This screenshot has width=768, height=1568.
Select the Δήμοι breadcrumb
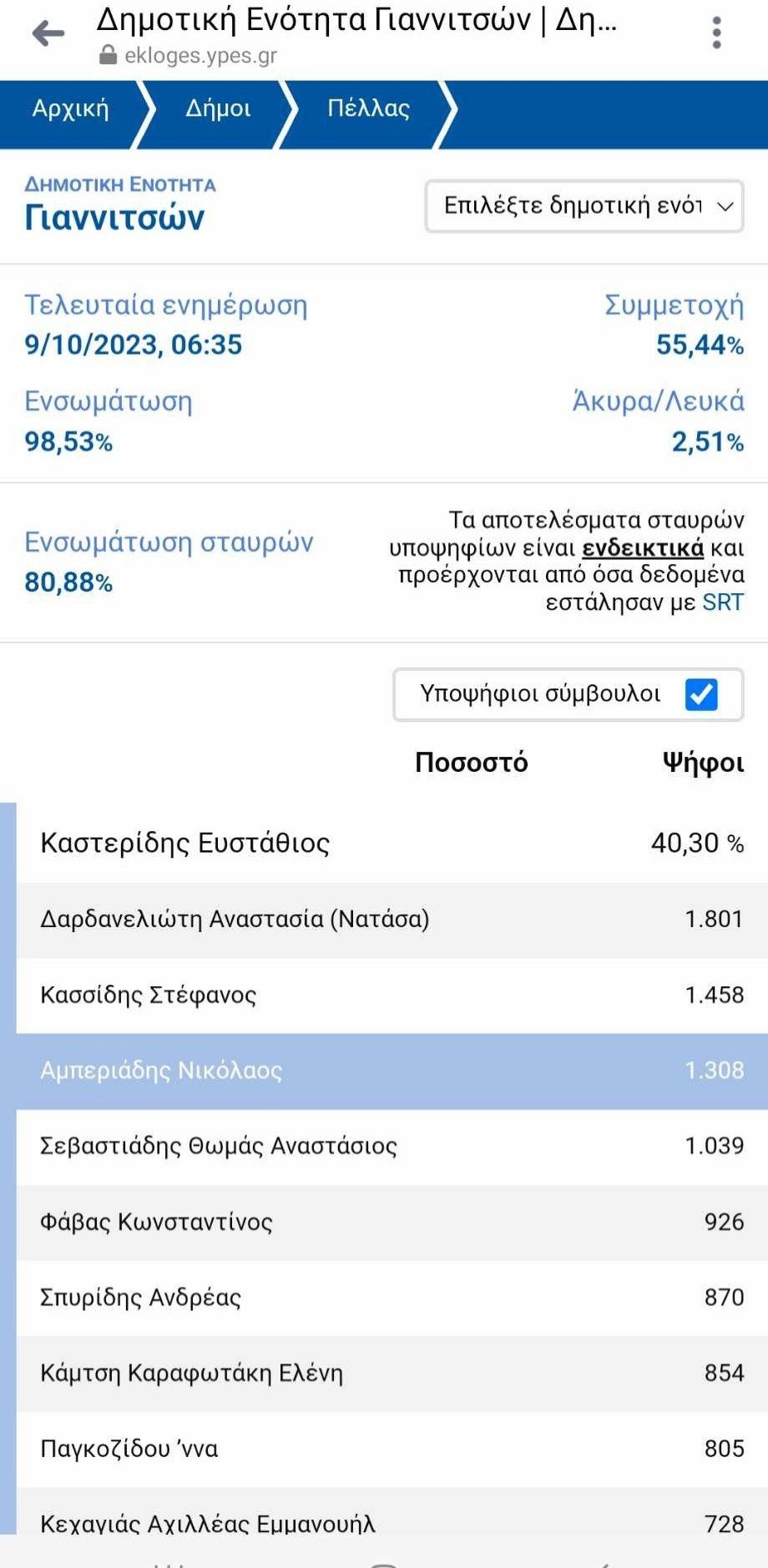(218, 109)
